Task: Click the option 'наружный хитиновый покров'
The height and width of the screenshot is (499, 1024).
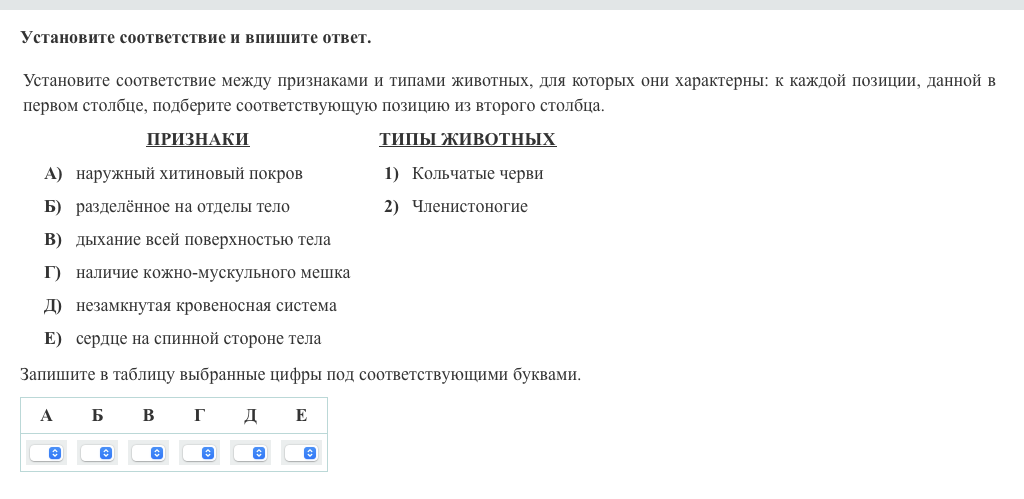Action: tap(189, 174)
